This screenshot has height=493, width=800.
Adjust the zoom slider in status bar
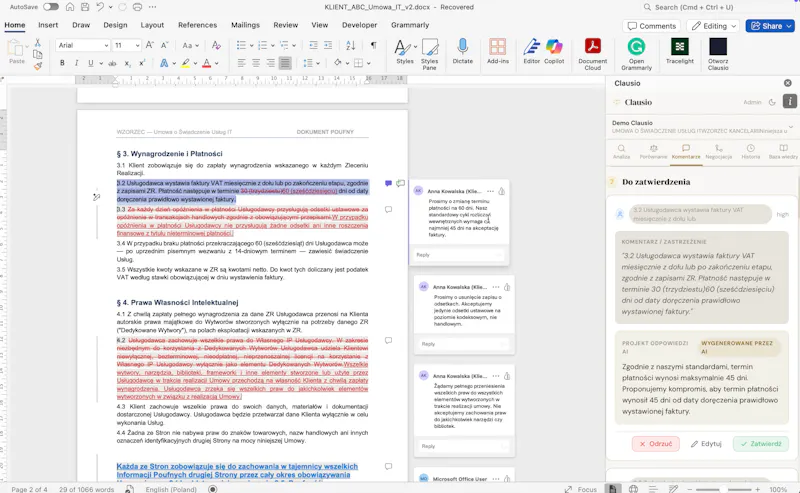tap(723, 489)
